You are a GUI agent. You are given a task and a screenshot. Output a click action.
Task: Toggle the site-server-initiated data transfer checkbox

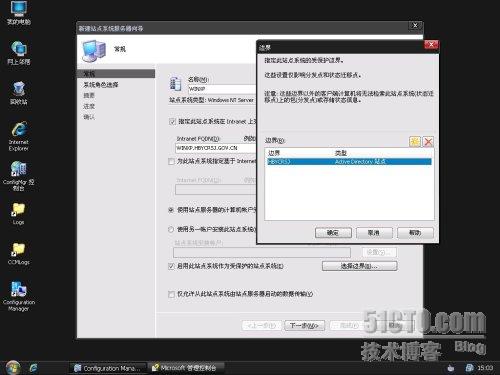click(x=171, y=294)
